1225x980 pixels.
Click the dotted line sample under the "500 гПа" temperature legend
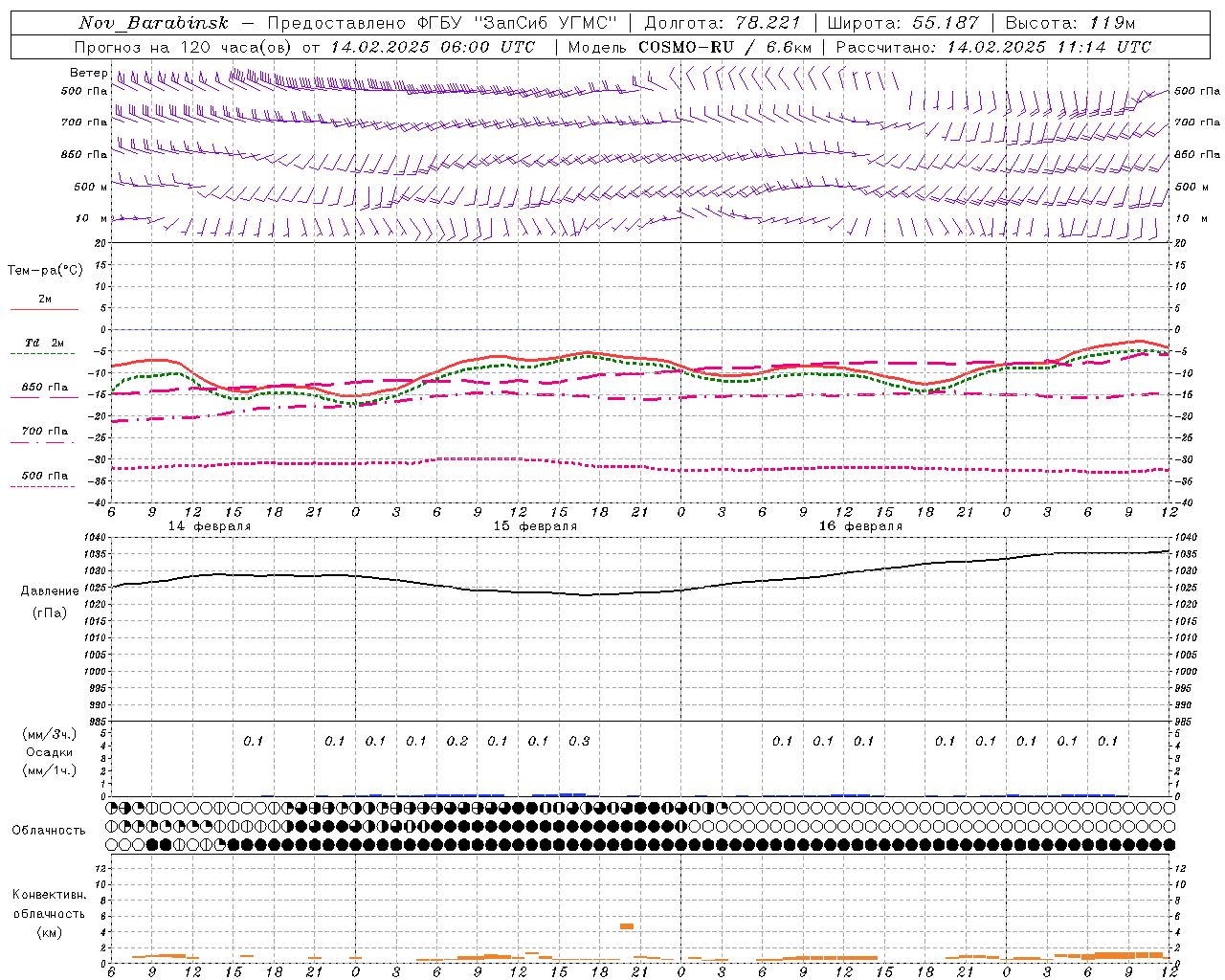[x=44, y=486]
